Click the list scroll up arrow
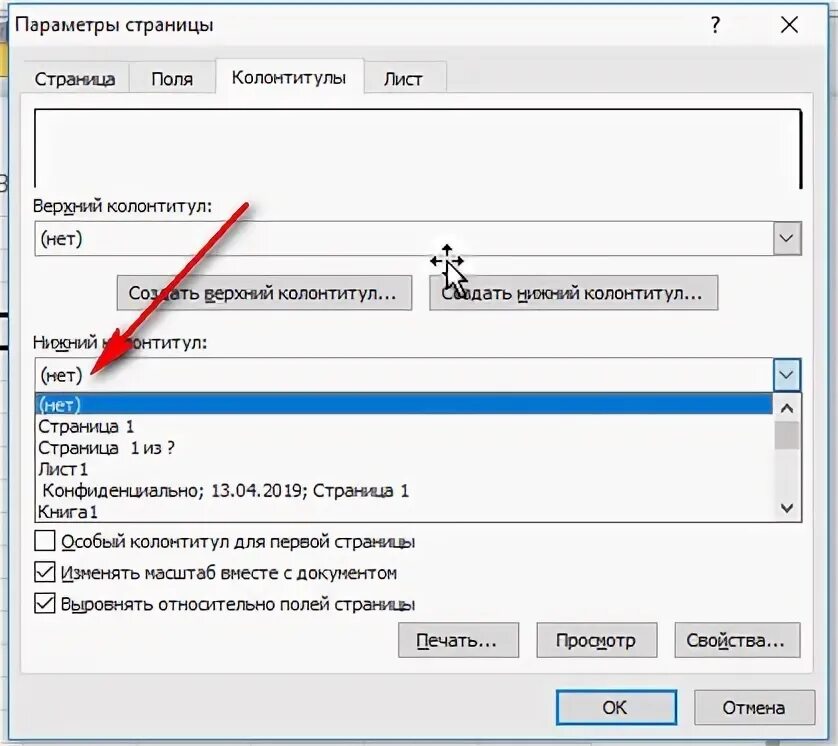 787,408
